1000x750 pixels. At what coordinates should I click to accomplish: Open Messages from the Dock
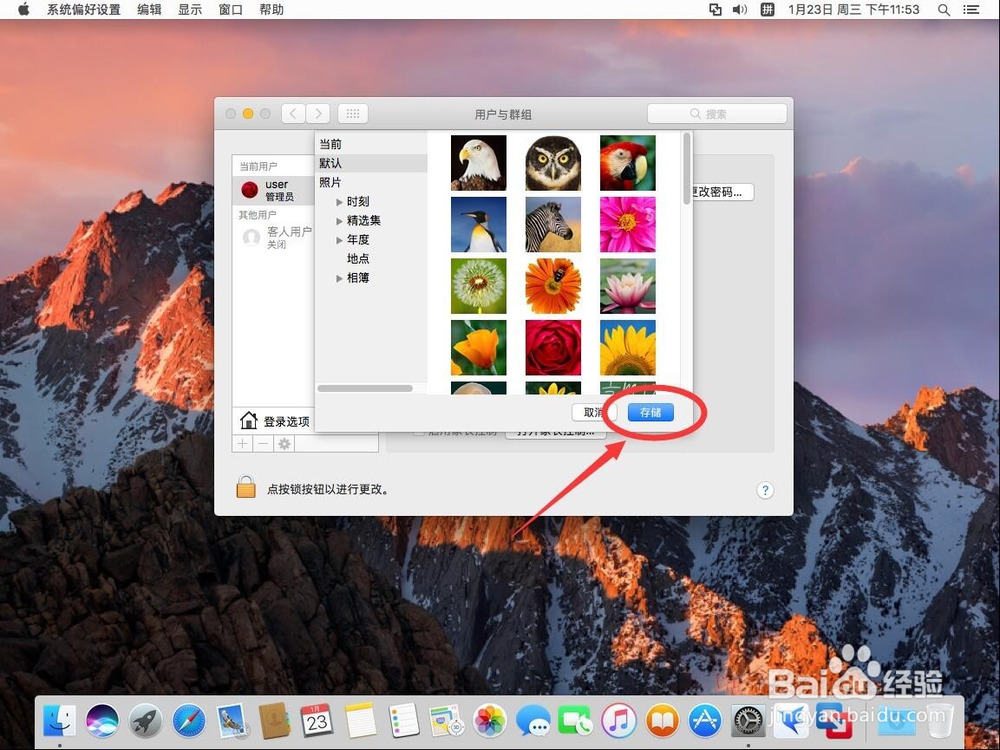pos(533,721)
